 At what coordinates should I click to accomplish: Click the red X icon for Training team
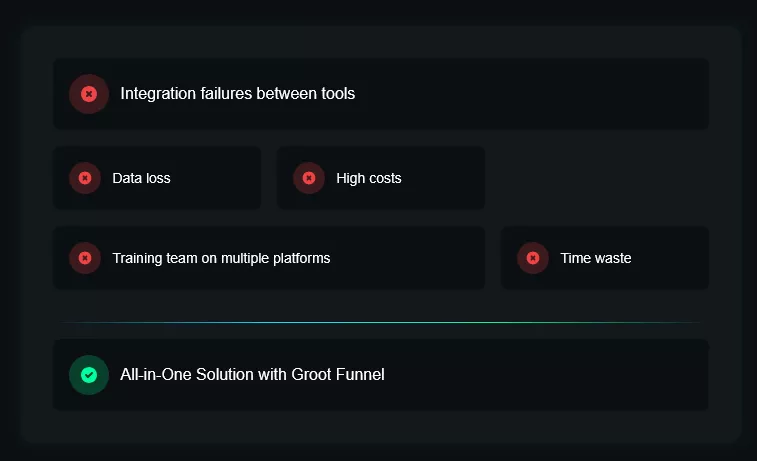[85, 258]
